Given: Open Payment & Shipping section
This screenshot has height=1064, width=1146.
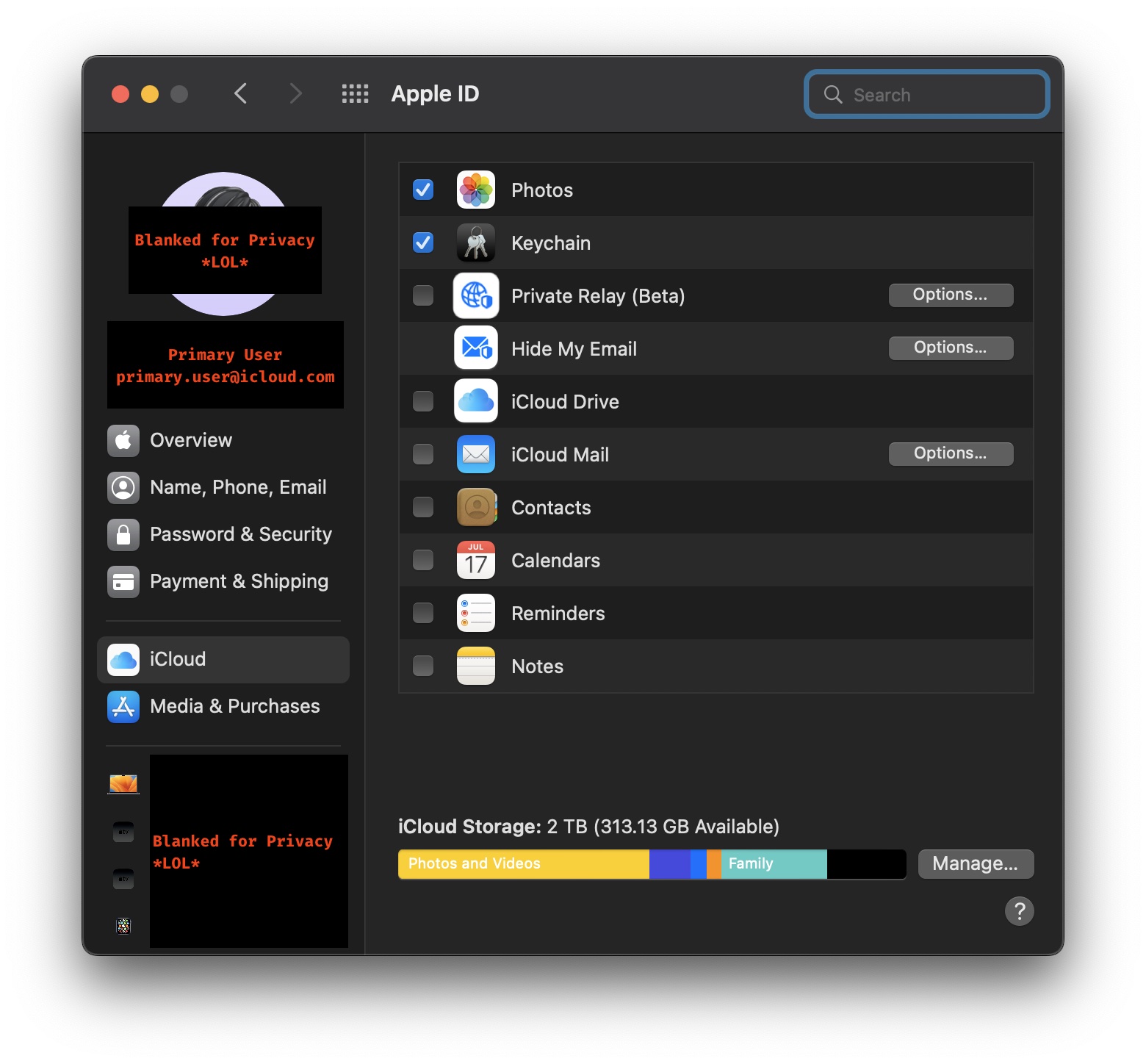Looking at the screenshot, I should (223, 581).
